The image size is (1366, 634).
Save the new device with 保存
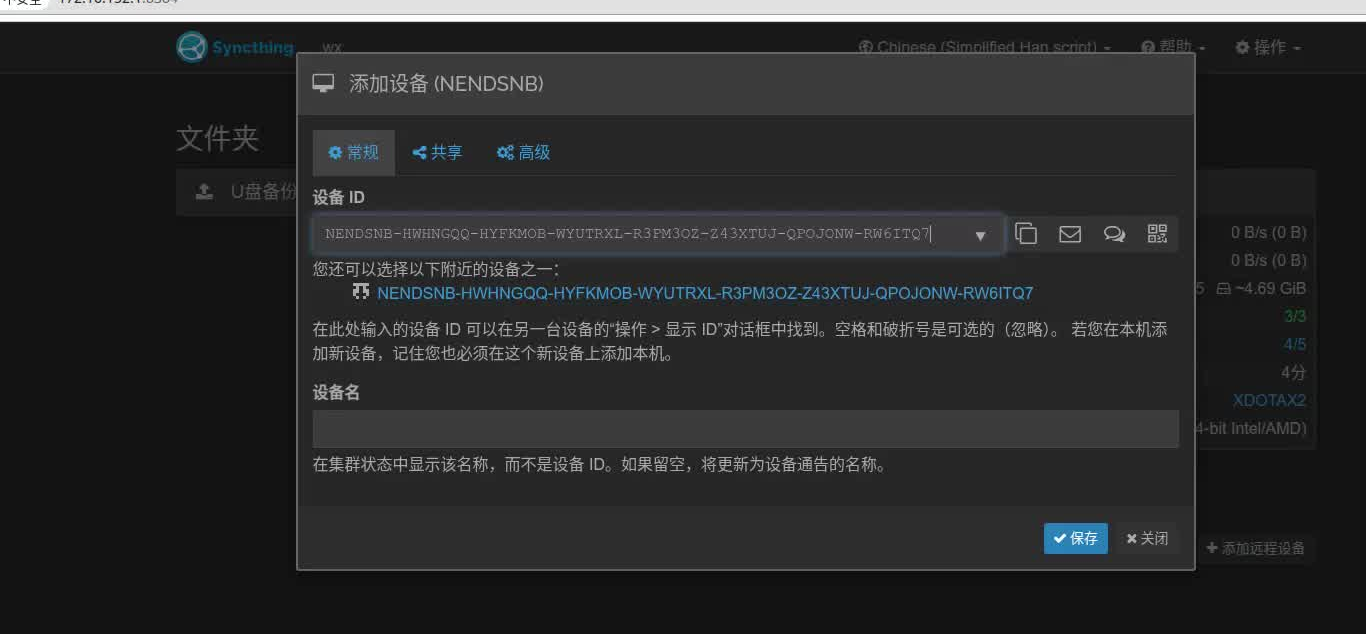tap(1075, 538)
